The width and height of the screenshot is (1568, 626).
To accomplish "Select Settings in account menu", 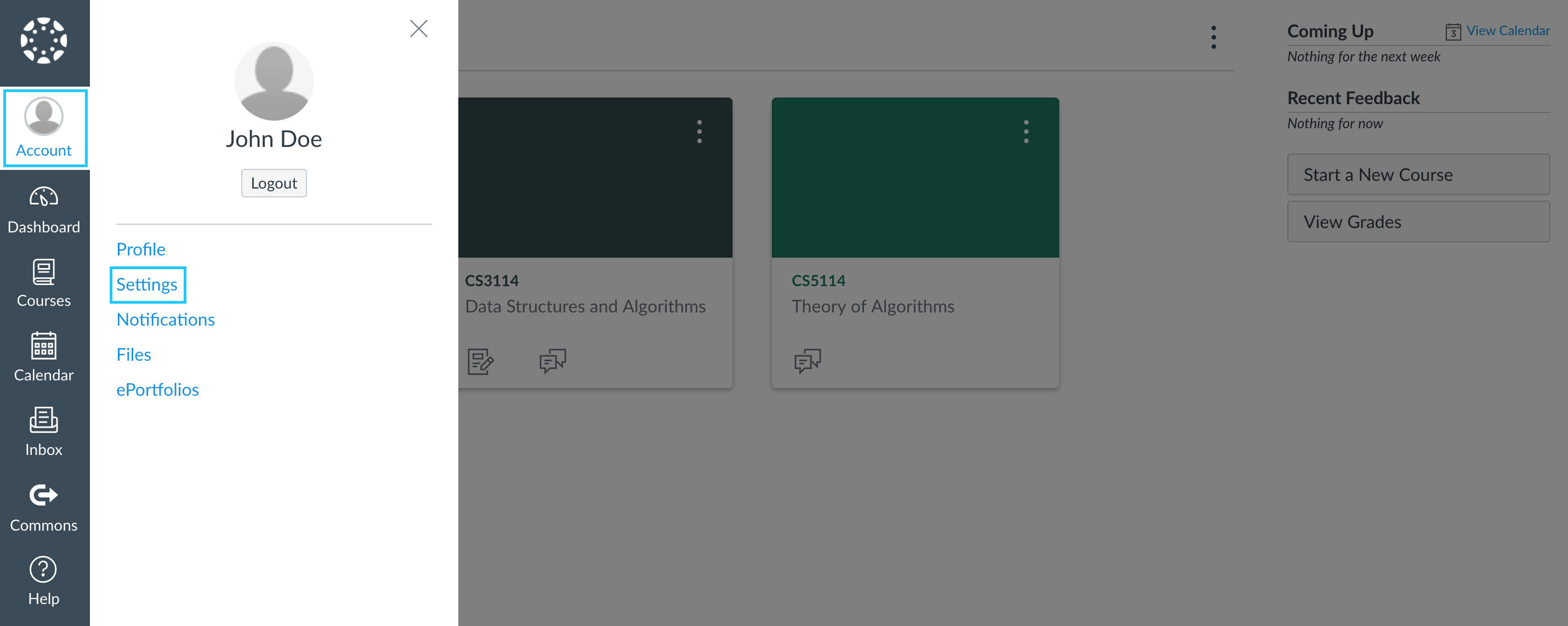I will 147,284.
